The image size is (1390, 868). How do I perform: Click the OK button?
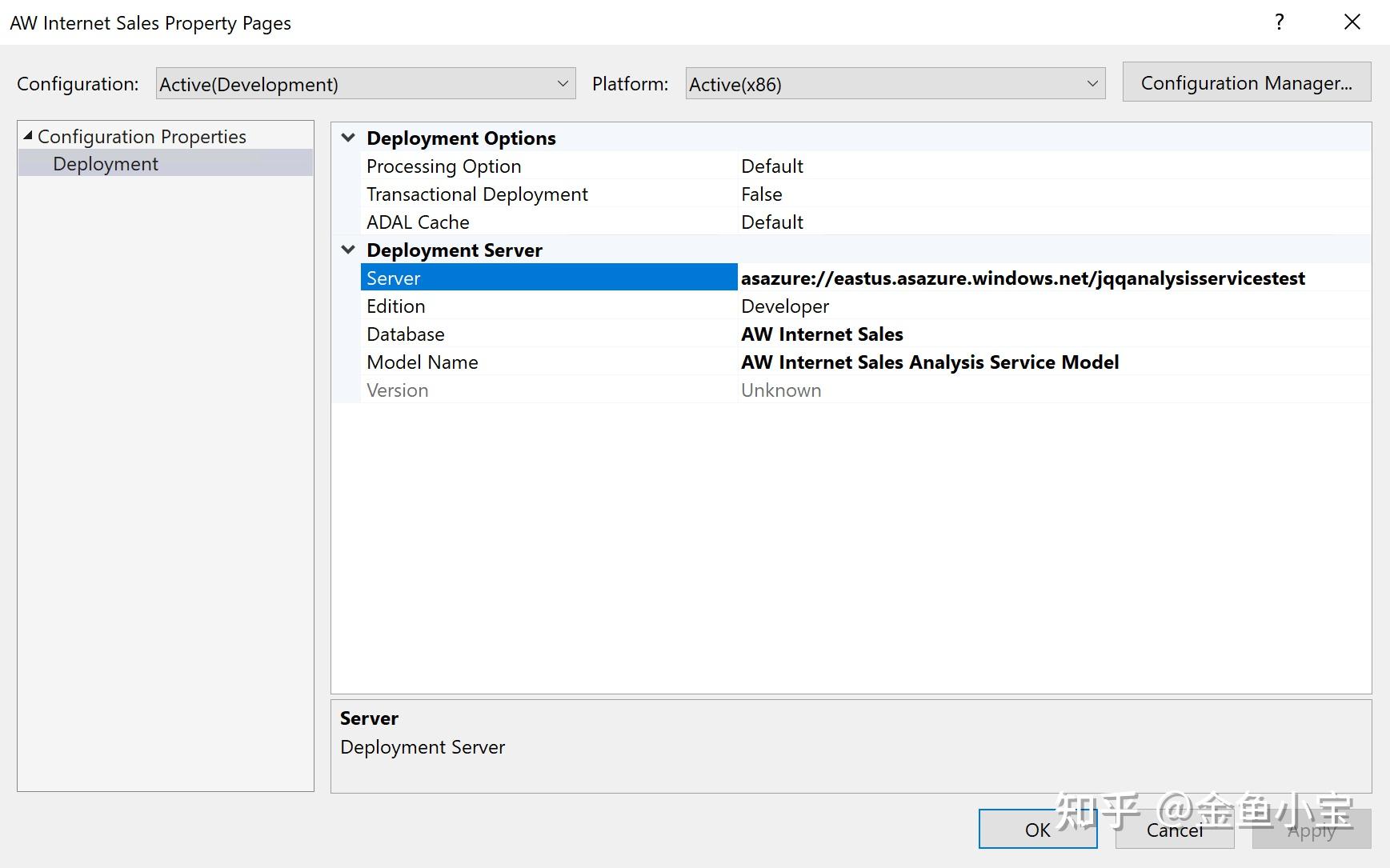(x=1037, y=830)
